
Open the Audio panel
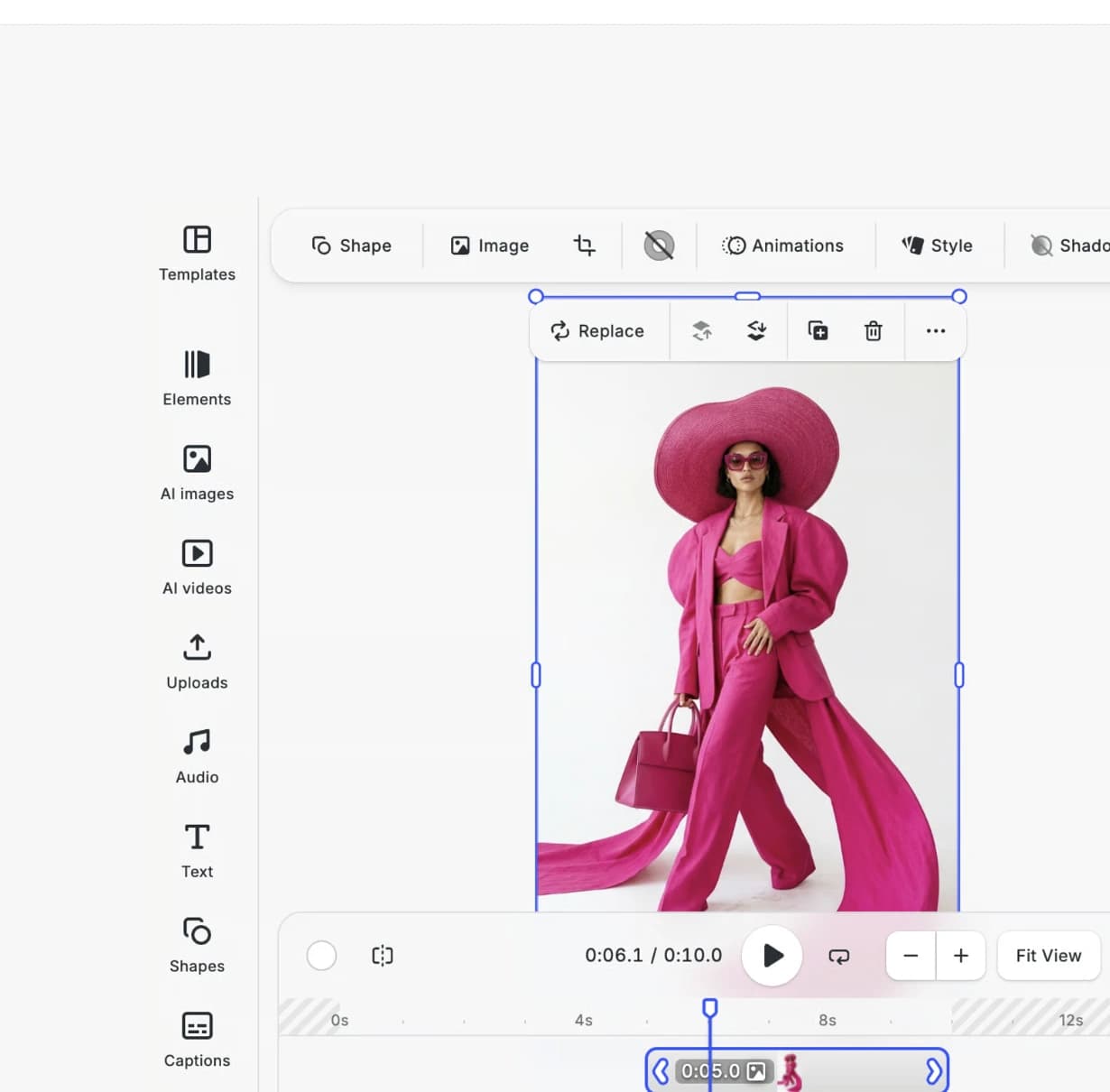pyautogui.click(x=197, y=757)
